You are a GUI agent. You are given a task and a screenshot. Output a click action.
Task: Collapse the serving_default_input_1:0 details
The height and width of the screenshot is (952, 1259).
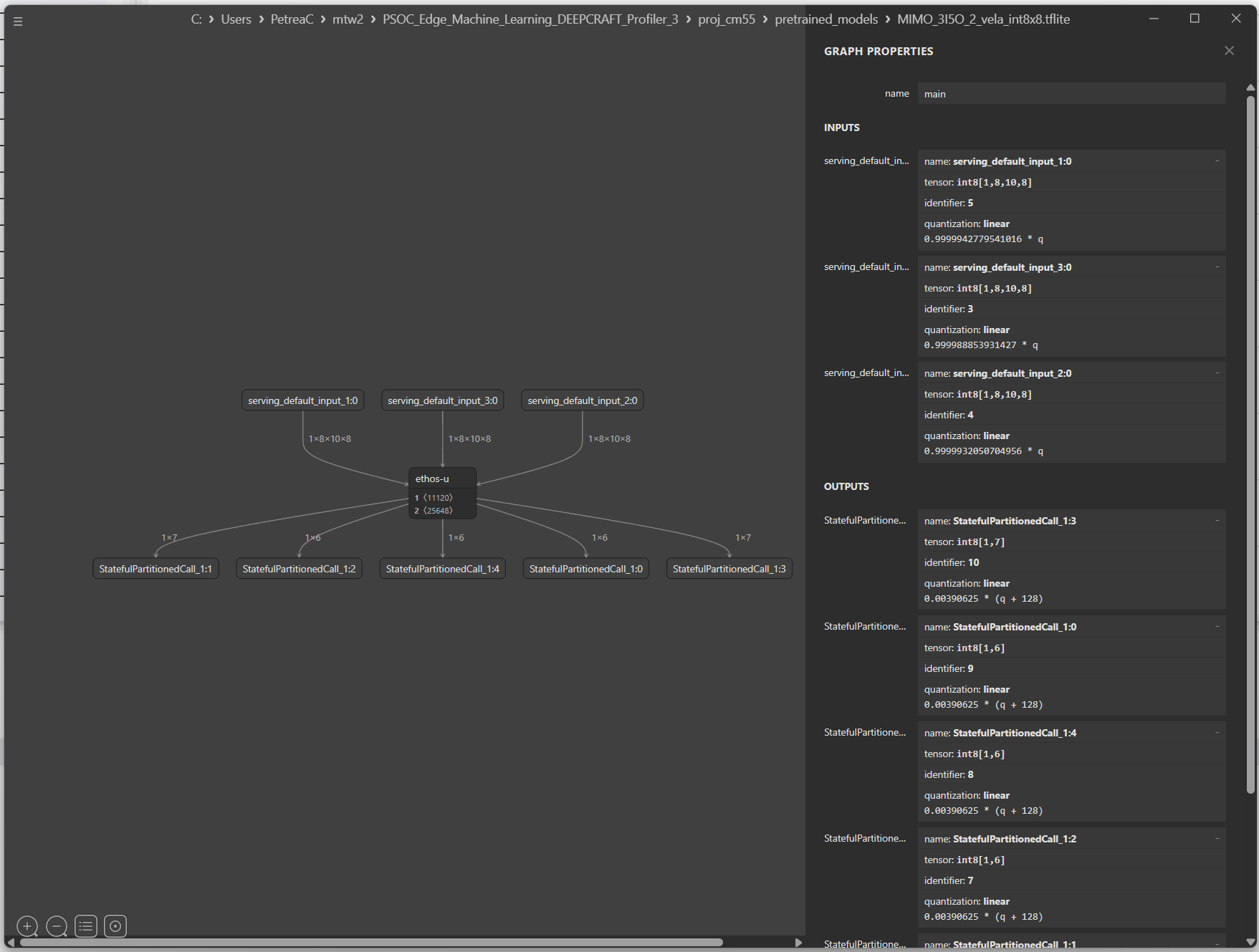click(x=1217, y=161)
